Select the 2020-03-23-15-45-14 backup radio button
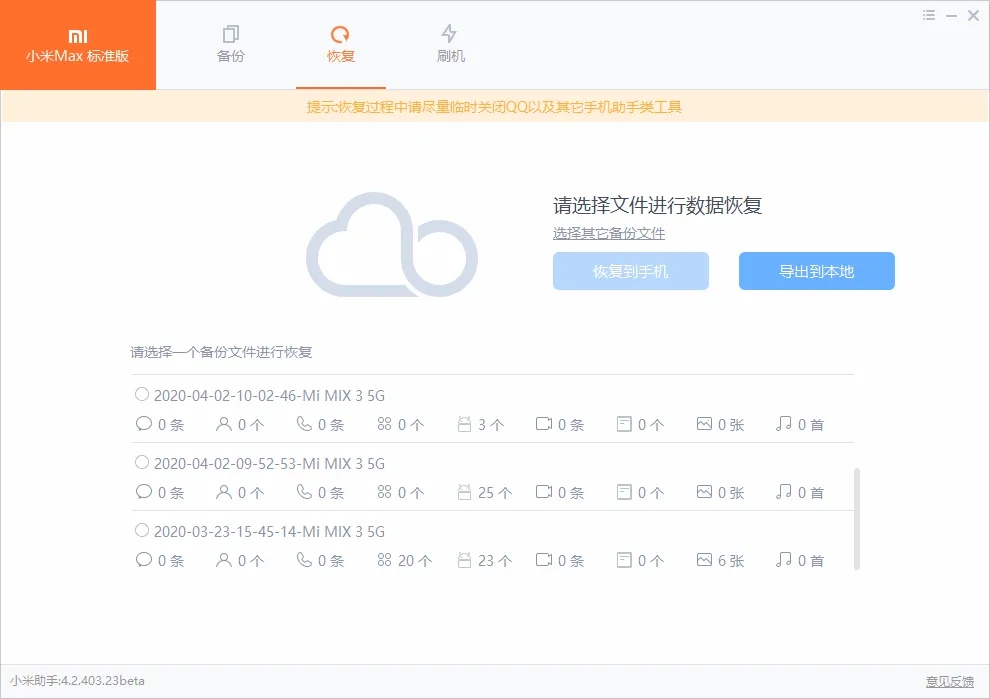Image resolution: width=990 pixels, height=699 pixels. point(141,530)
